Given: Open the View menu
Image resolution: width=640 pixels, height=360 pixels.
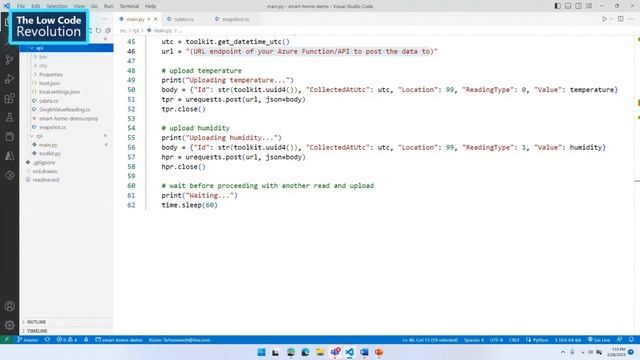Looking at the screenshot, I should click(x=79, y=6).
